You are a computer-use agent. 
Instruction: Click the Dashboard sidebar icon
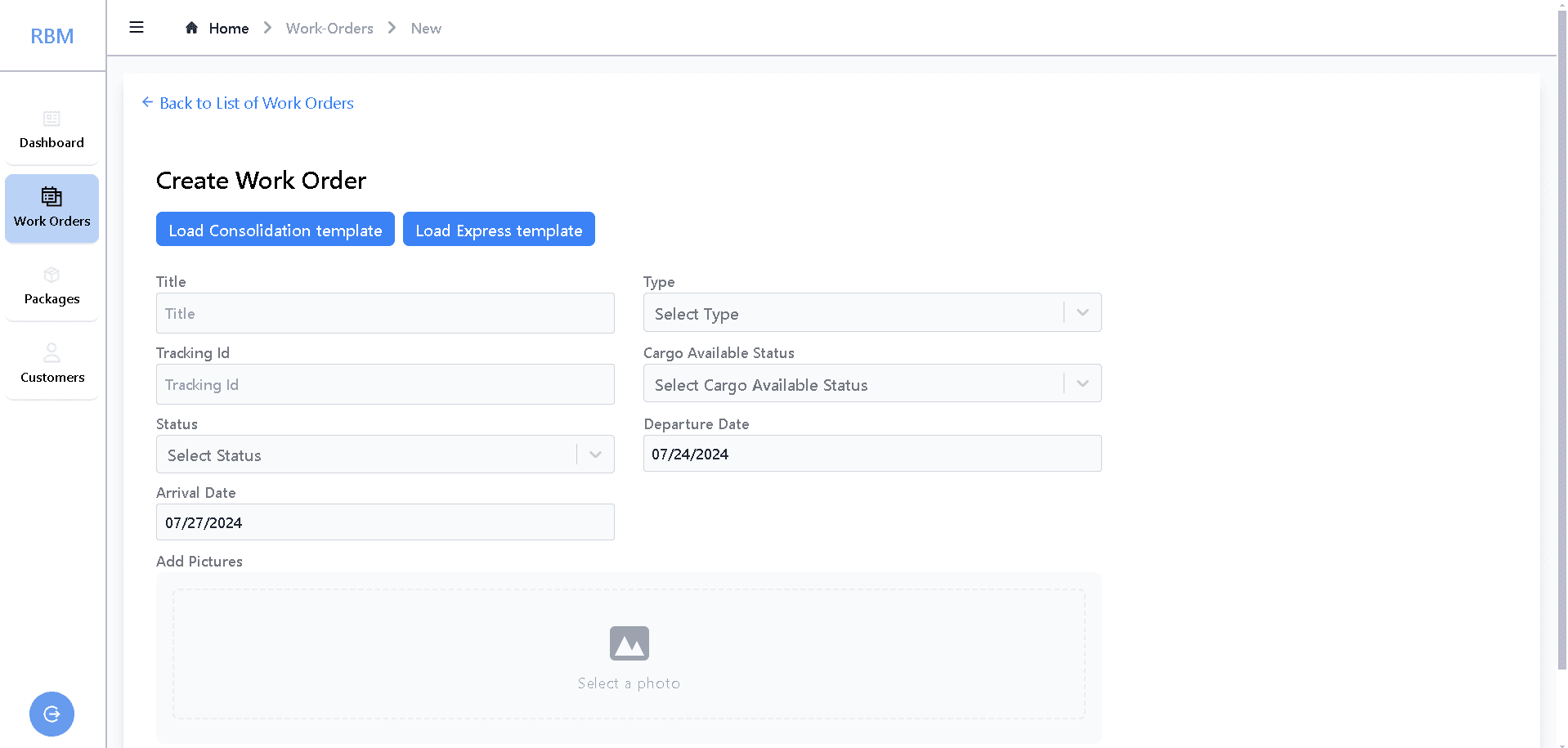pyautogui.click(x=52, y=119)
